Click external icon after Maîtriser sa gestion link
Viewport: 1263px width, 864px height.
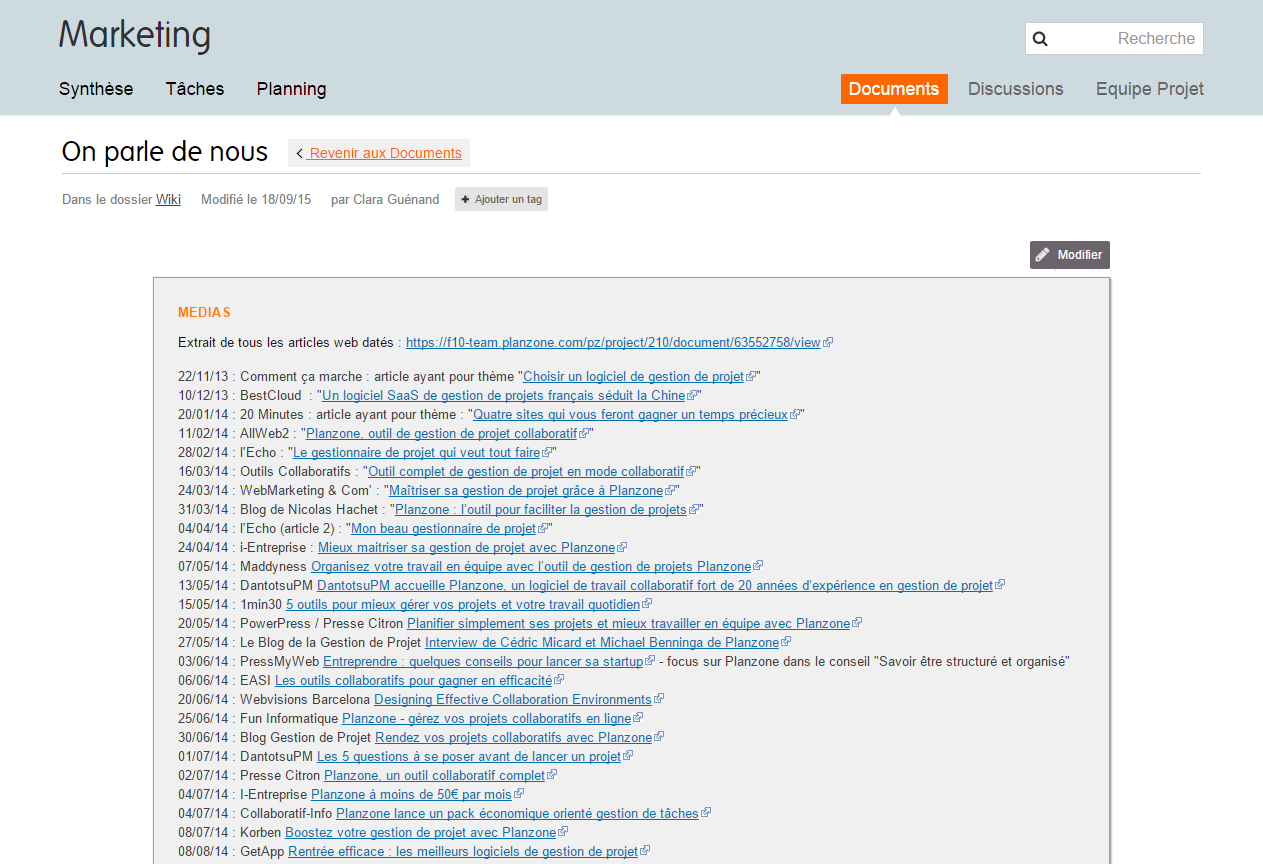670,491
